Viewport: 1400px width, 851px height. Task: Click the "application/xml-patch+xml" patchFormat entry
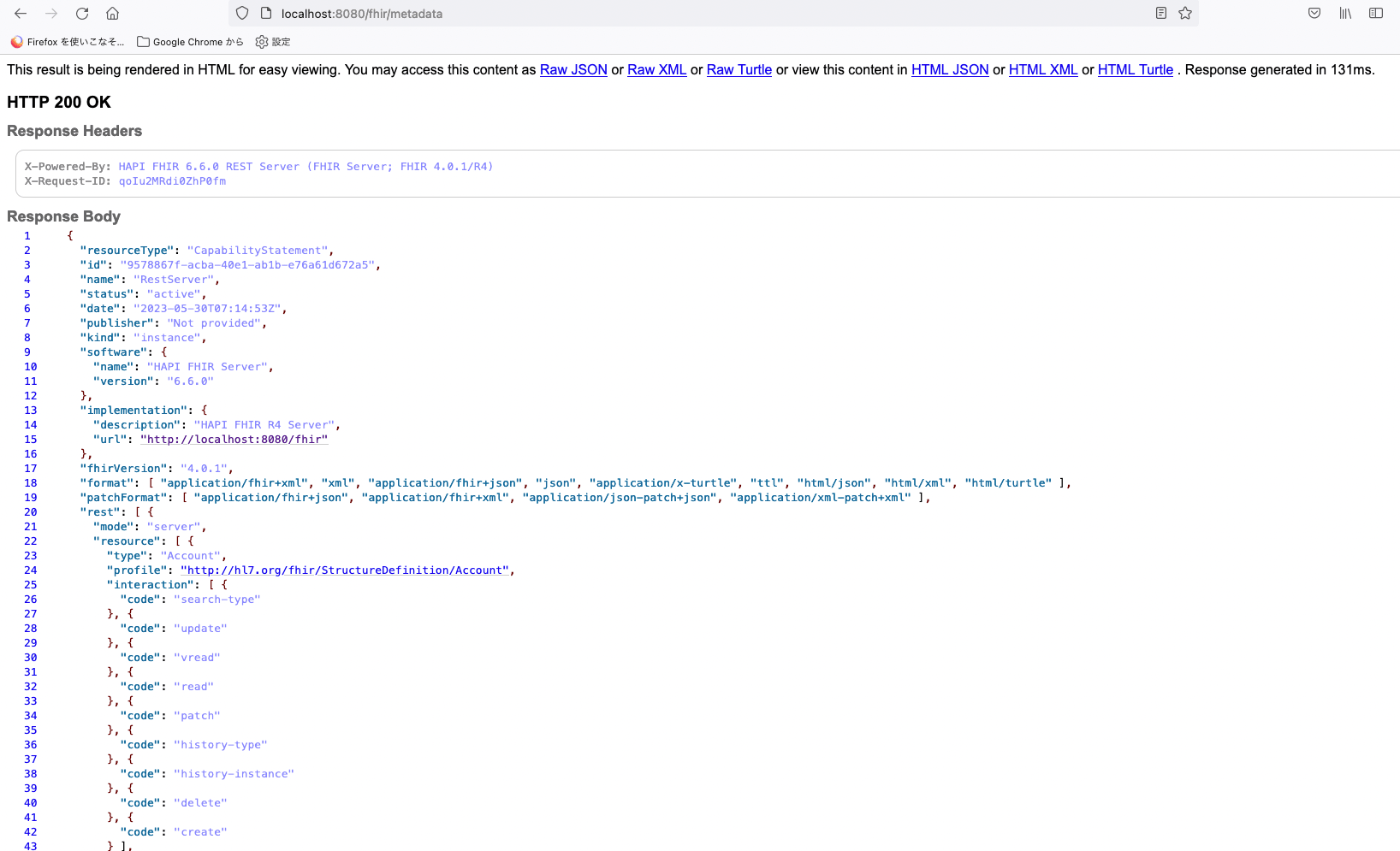click(822, 497)
